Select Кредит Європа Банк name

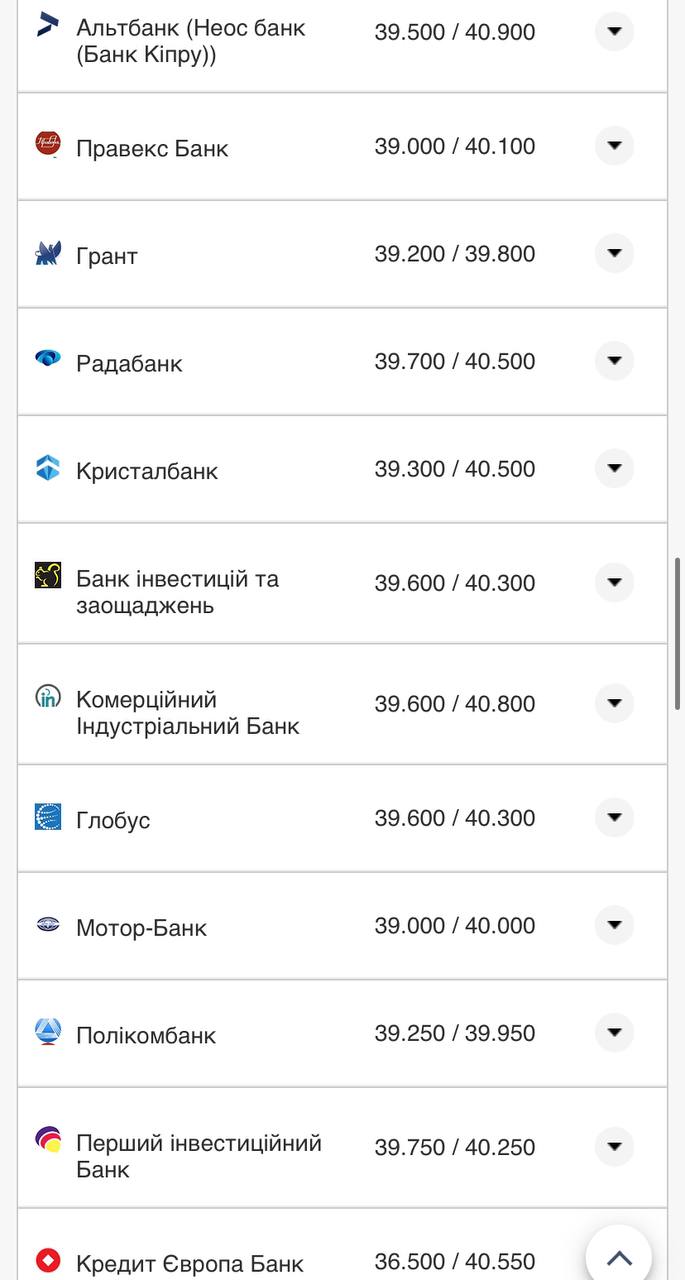189,1264
